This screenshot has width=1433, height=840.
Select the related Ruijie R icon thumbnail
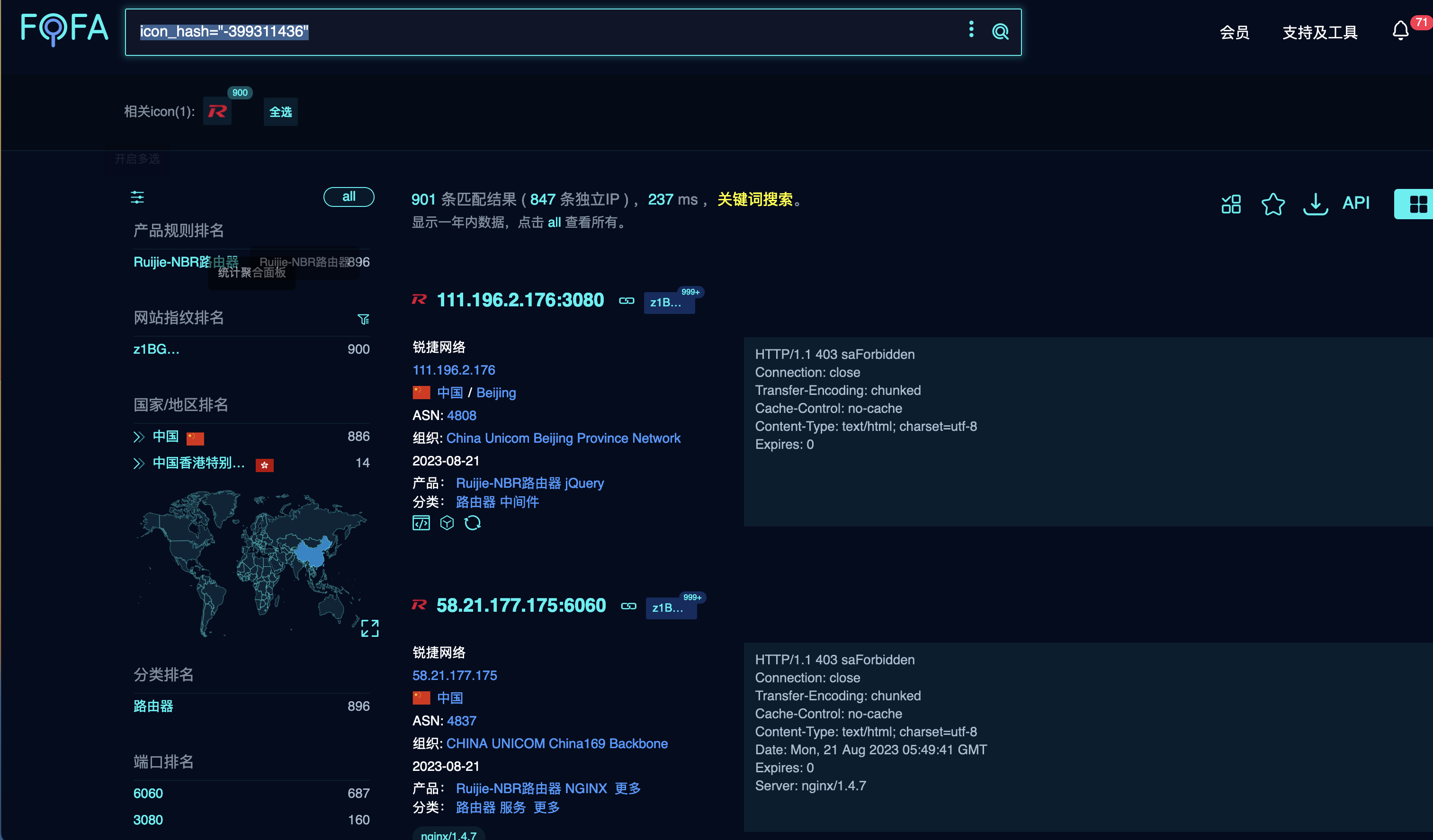(x=217, y=111)
